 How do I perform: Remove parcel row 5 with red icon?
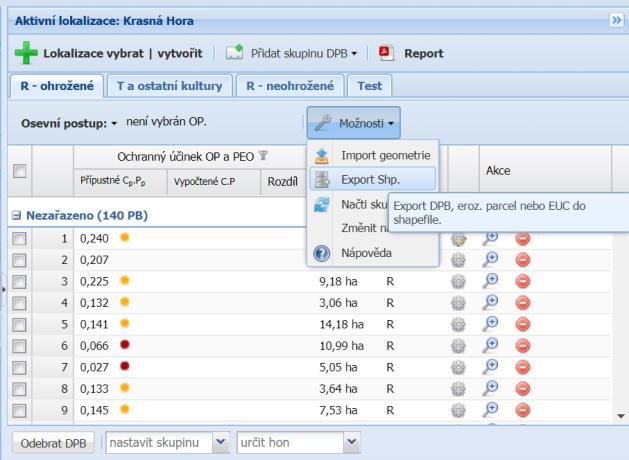coord(523,324)
